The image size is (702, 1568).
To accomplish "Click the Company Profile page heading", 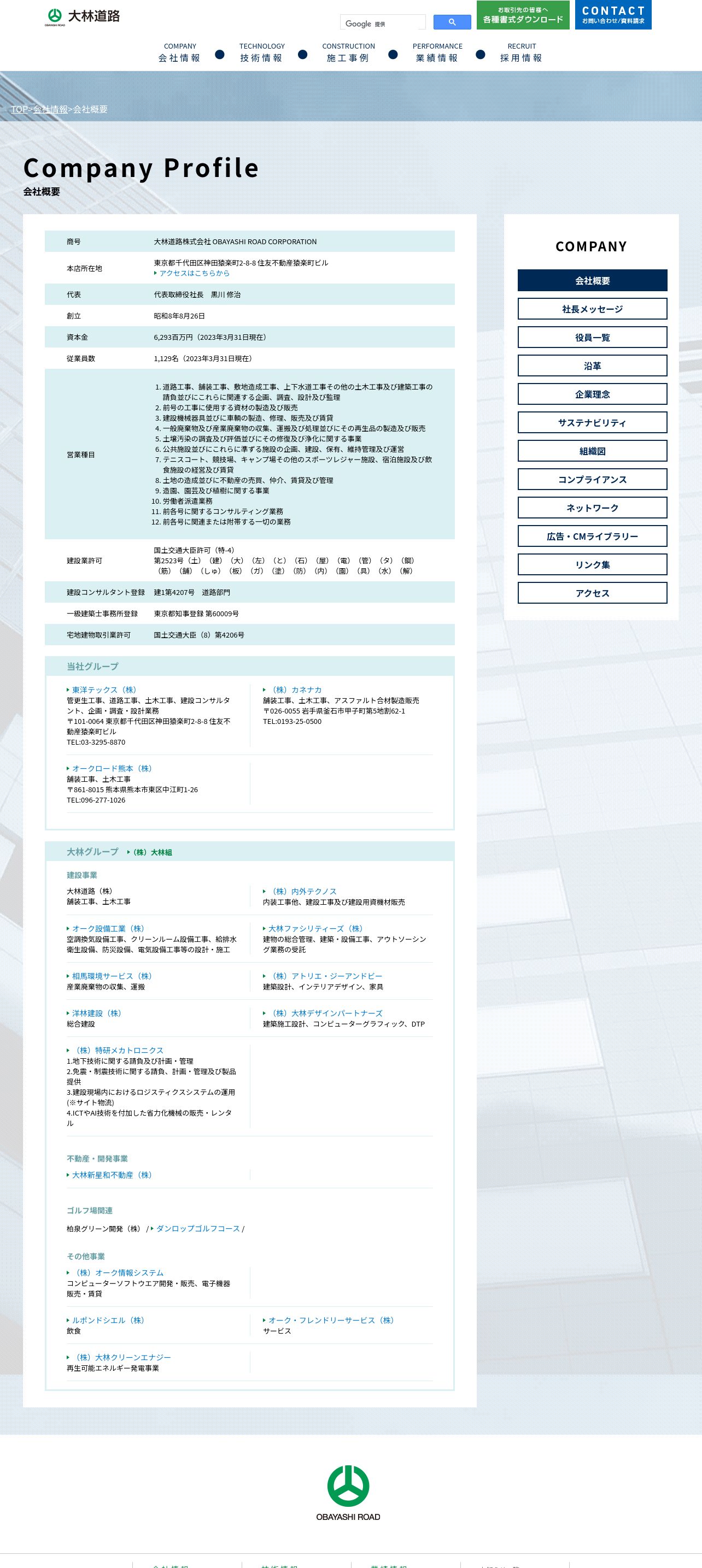I will [142, 168].
